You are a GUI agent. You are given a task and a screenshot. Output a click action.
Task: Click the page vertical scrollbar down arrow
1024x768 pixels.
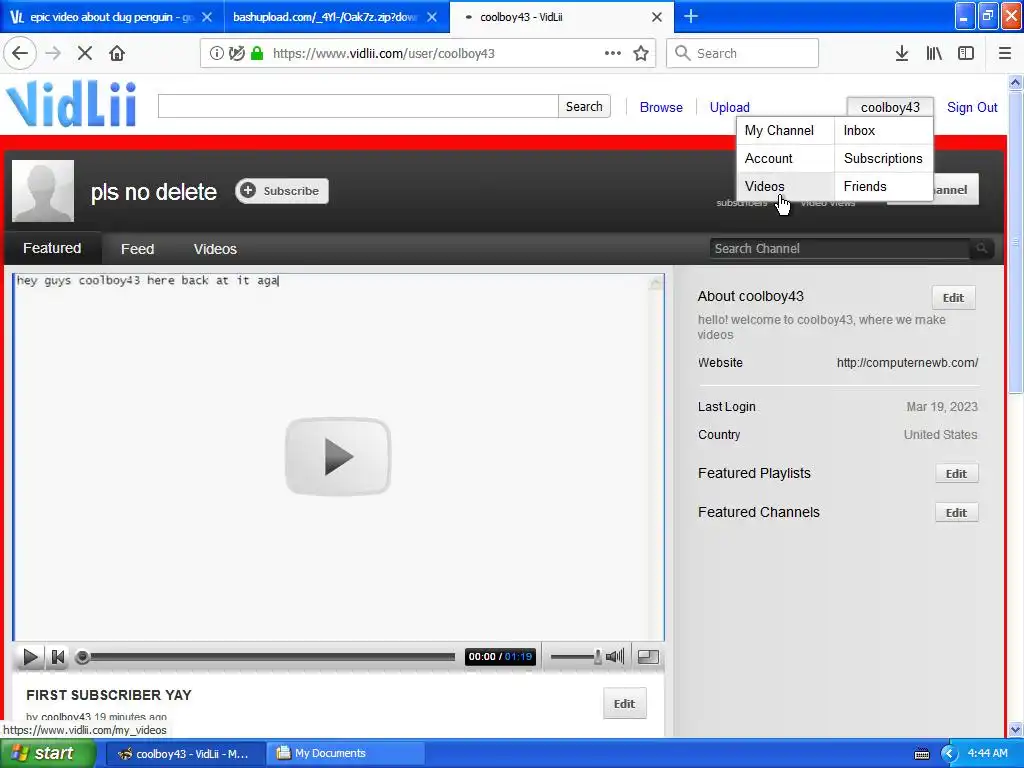pos(1015,729)
